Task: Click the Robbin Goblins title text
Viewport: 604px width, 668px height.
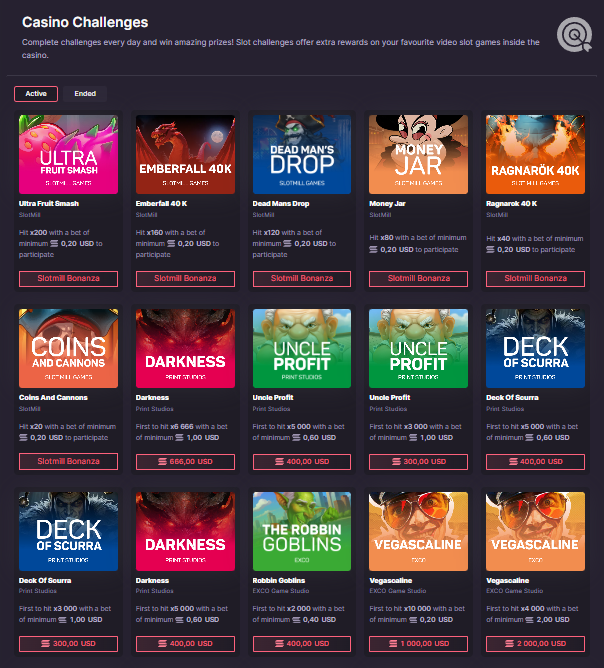Action: coord(279,581)
